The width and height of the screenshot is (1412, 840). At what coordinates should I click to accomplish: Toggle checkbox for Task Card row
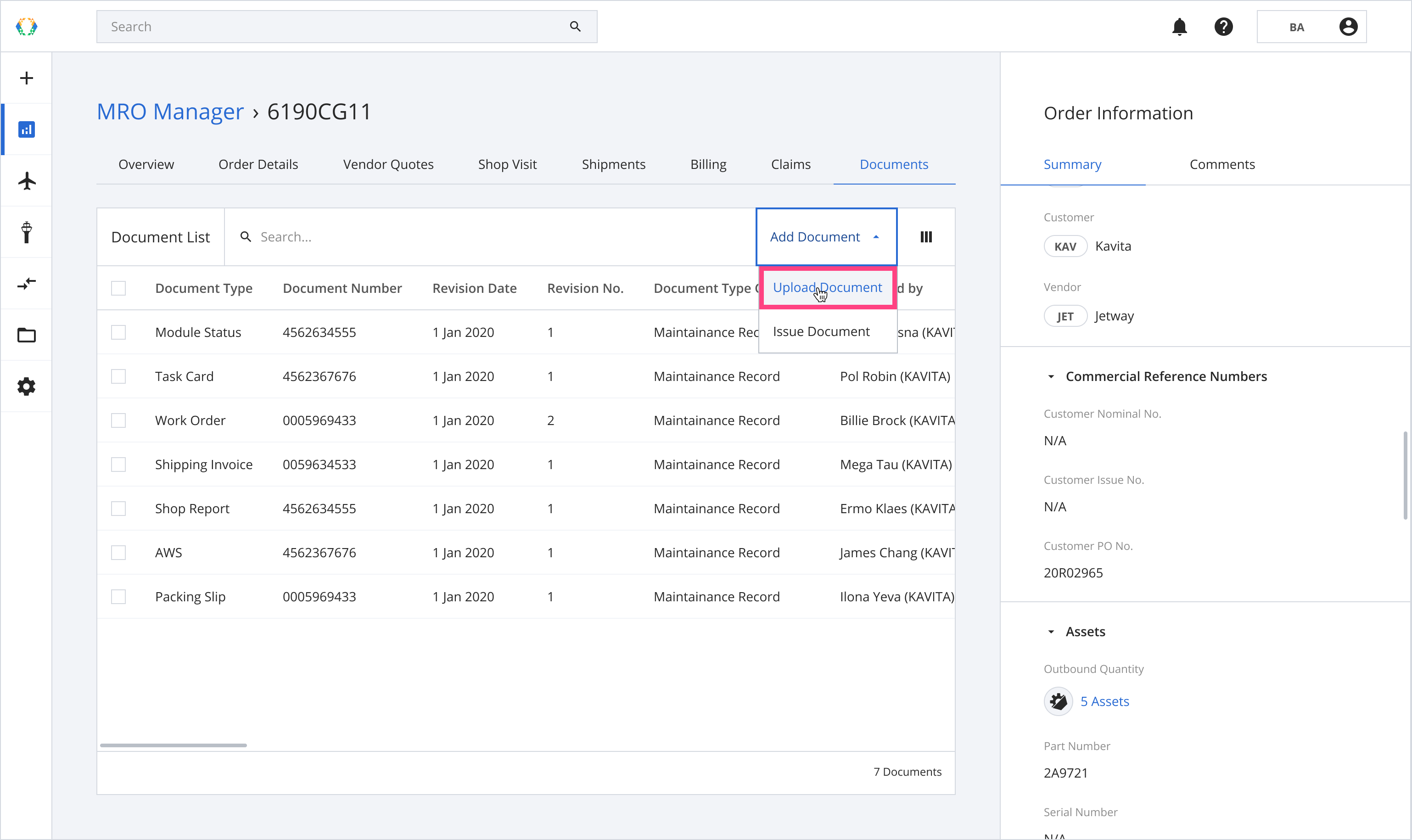pos(119,376)
